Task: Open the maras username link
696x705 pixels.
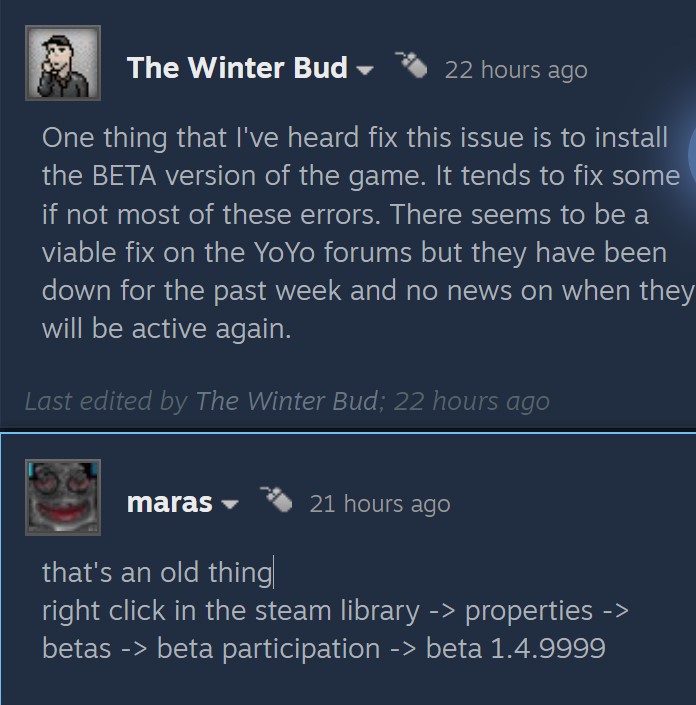Action: point(169,503)
